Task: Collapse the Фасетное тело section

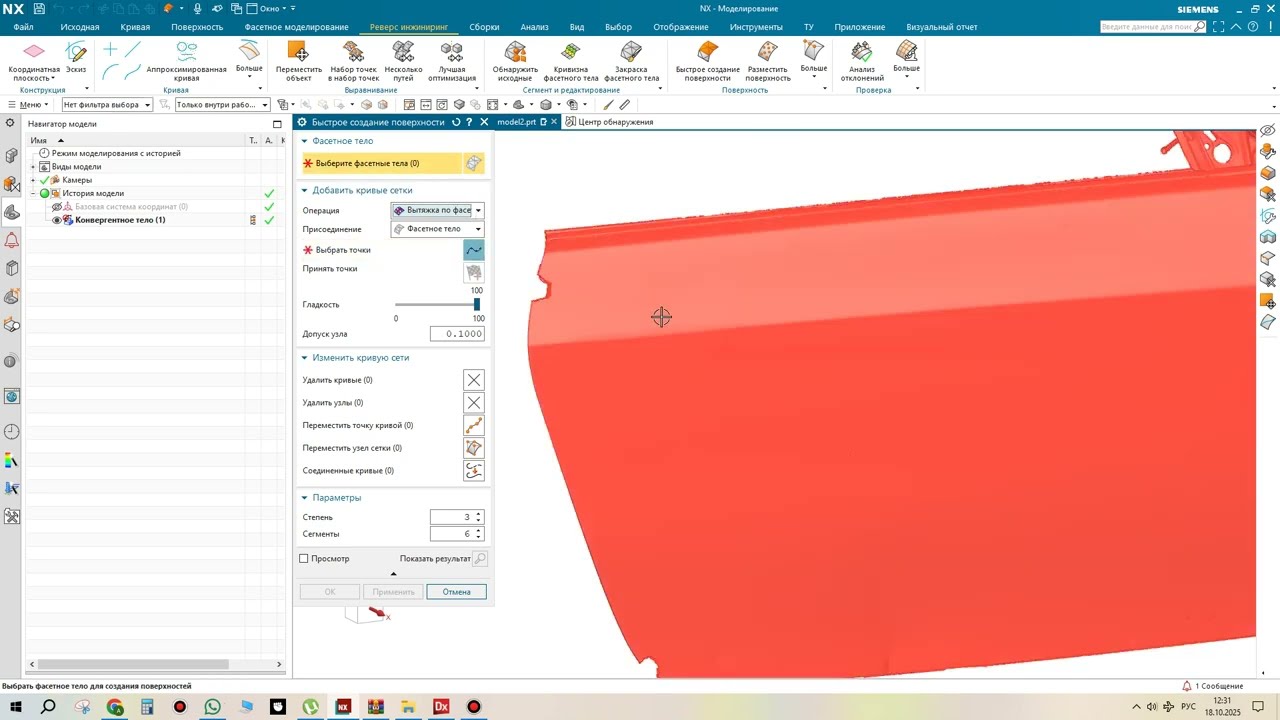Action: coord(304,141)
